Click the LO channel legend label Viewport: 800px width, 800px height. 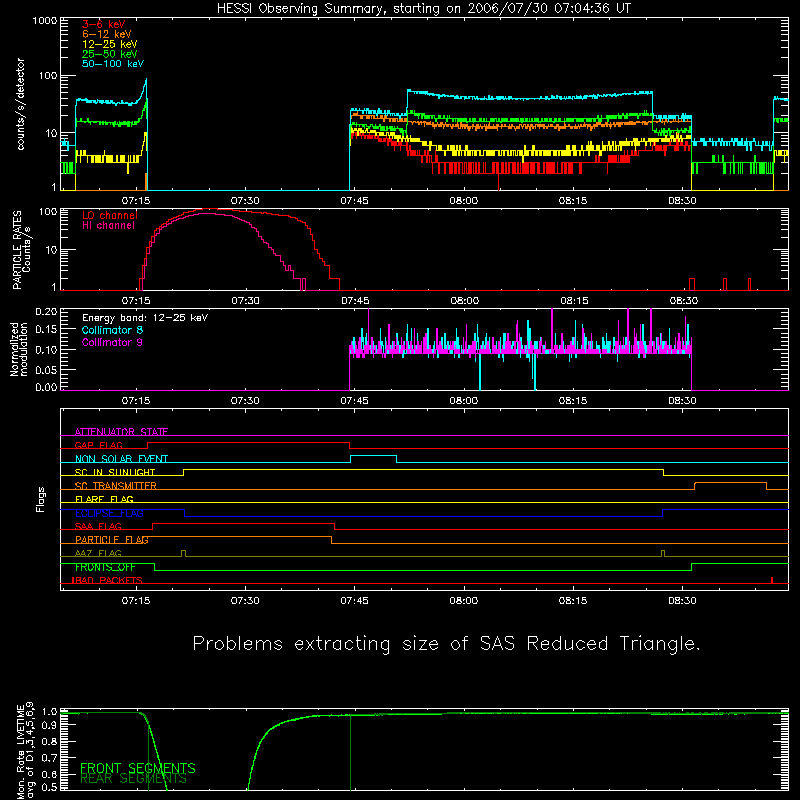[x=110, y=215]
